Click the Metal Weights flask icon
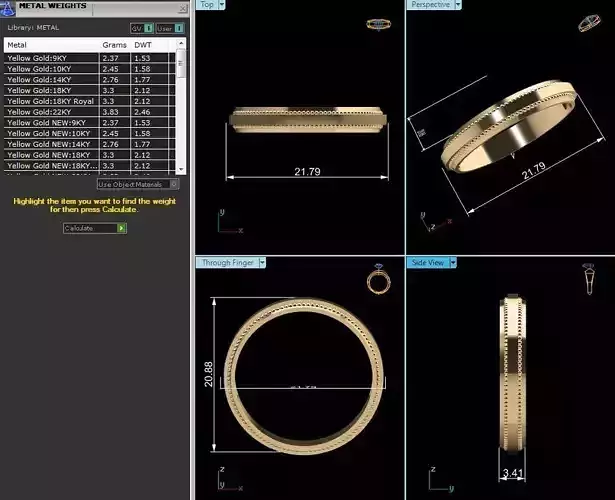 tap(7, 9)
